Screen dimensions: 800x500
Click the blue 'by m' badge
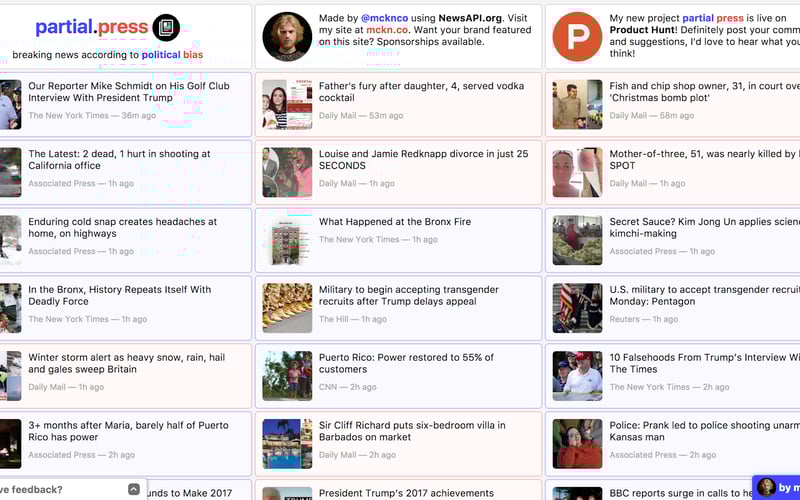coord(776,488)
